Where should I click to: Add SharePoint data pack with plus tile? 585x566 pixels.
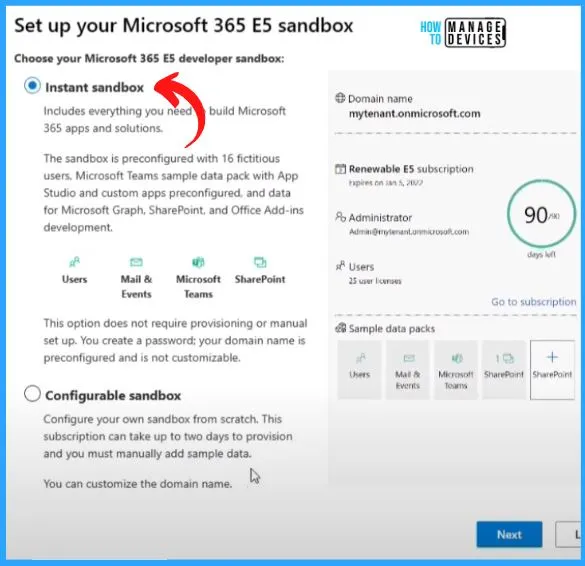552,370
